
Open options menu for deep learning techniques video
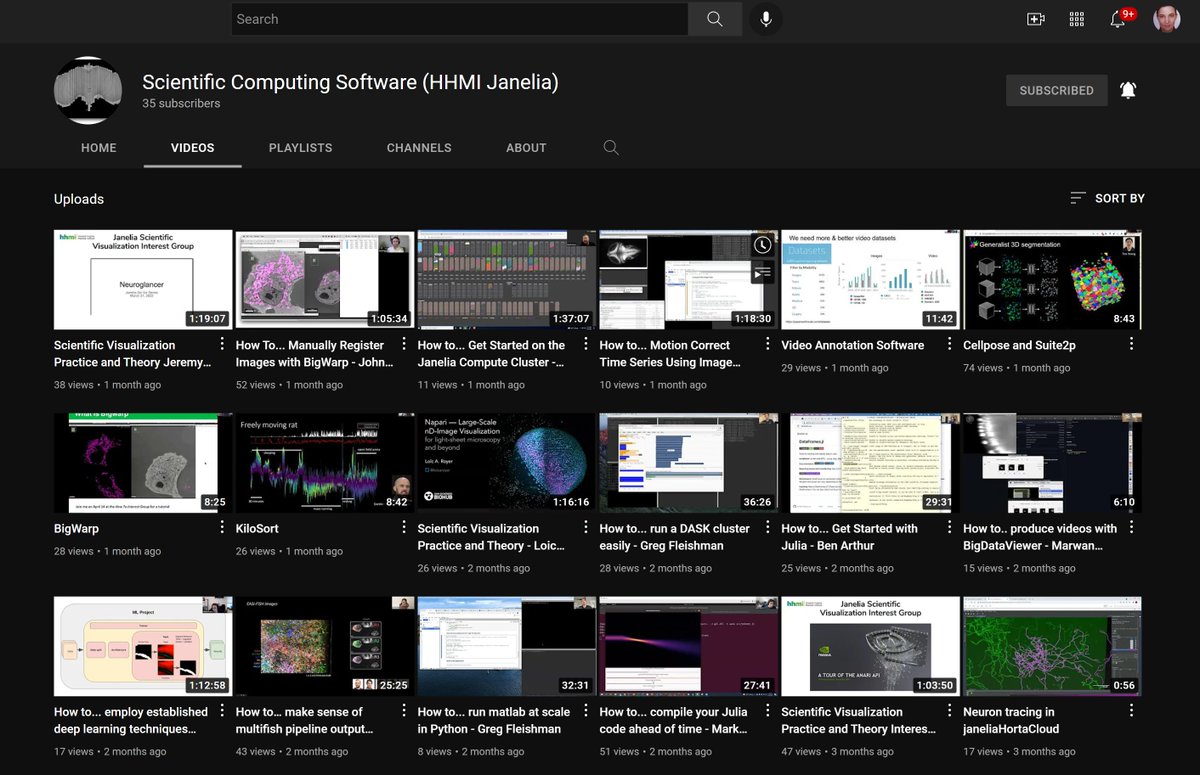(222, 711)
